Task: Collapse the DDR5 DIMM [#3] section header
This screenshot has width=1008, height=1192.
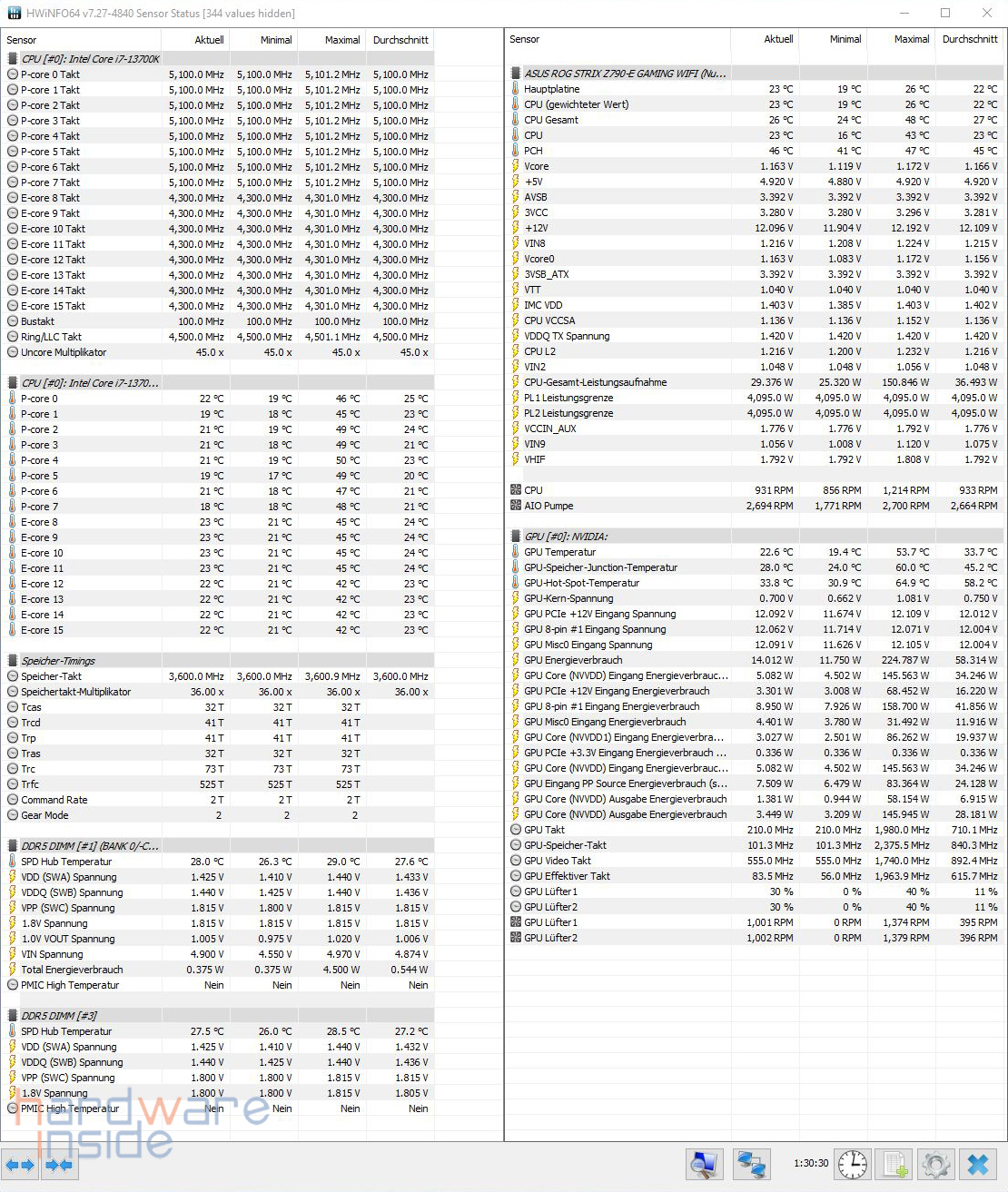Action: coord(59,1016)
